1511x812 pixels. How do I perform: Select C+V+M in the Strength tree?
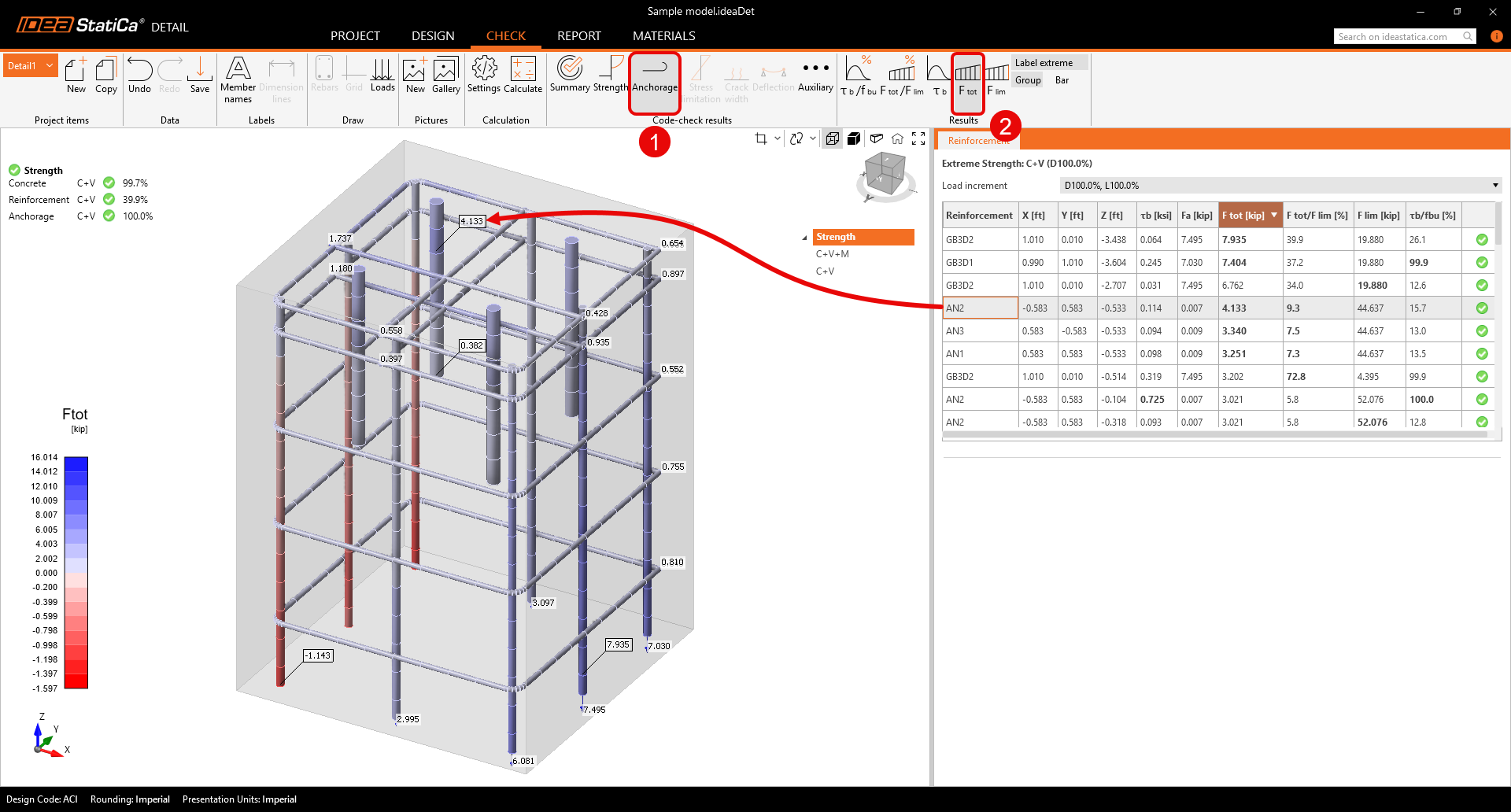point(832,254)
